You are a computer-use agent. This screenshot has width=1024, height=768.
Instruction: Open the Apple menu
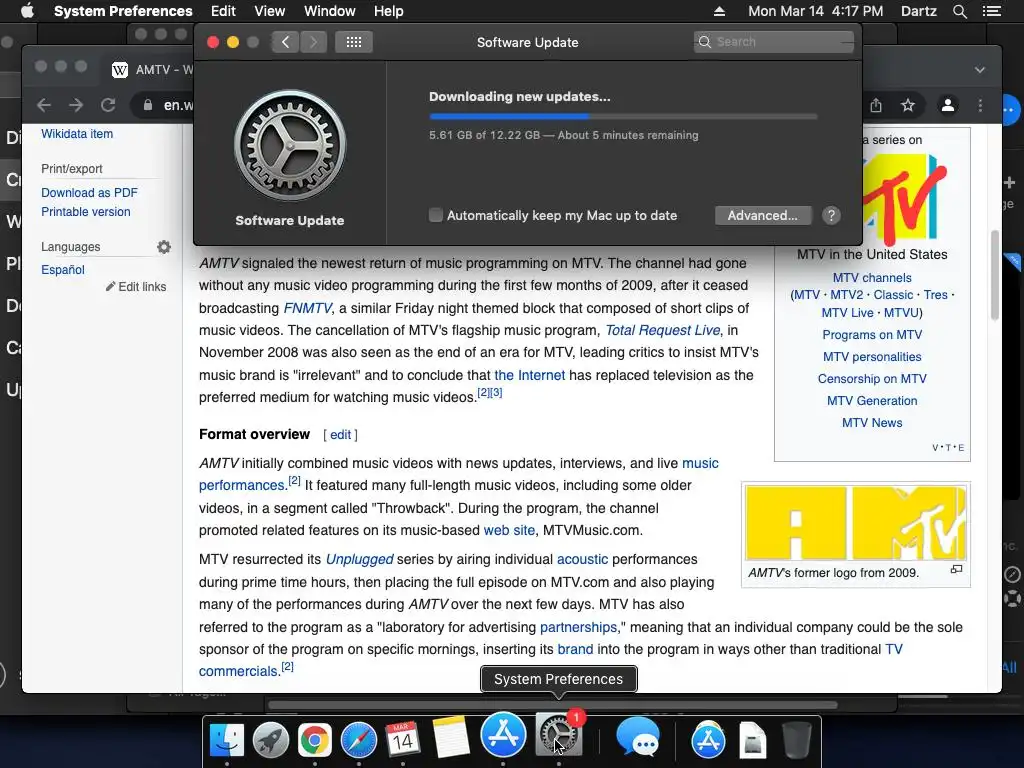[27, 11]
